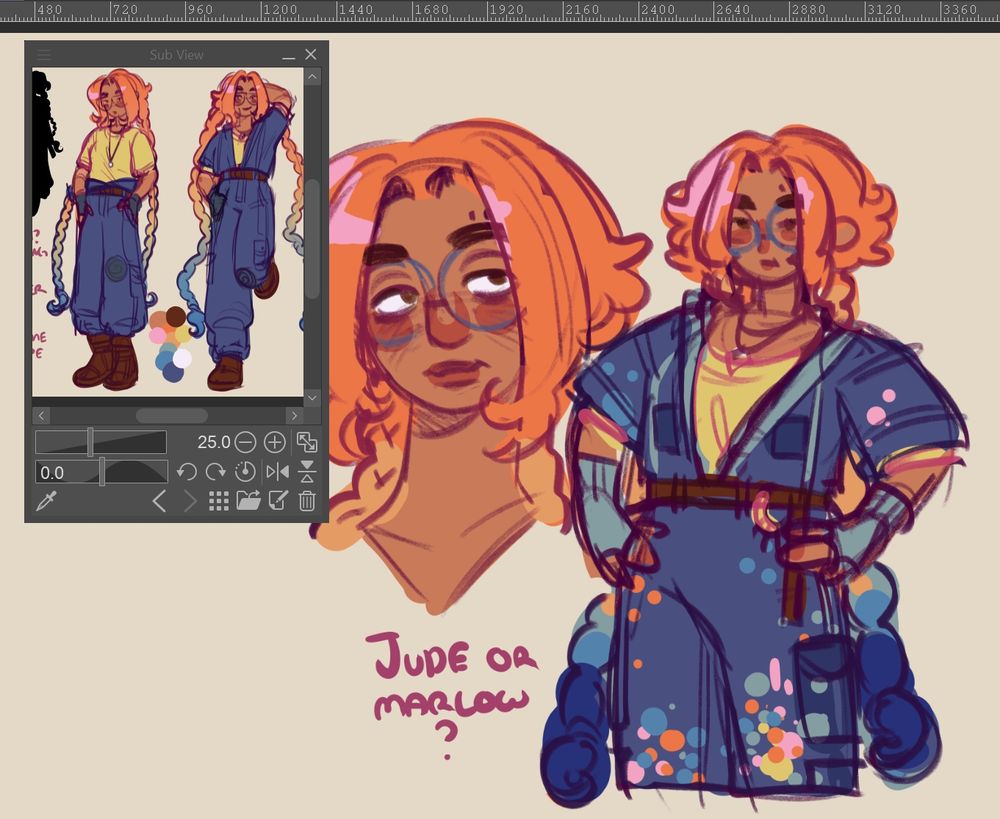This screenshot has width=1000, height=819.
Task: Show Sub View image thumbnail list
Action: coord(219,501)
